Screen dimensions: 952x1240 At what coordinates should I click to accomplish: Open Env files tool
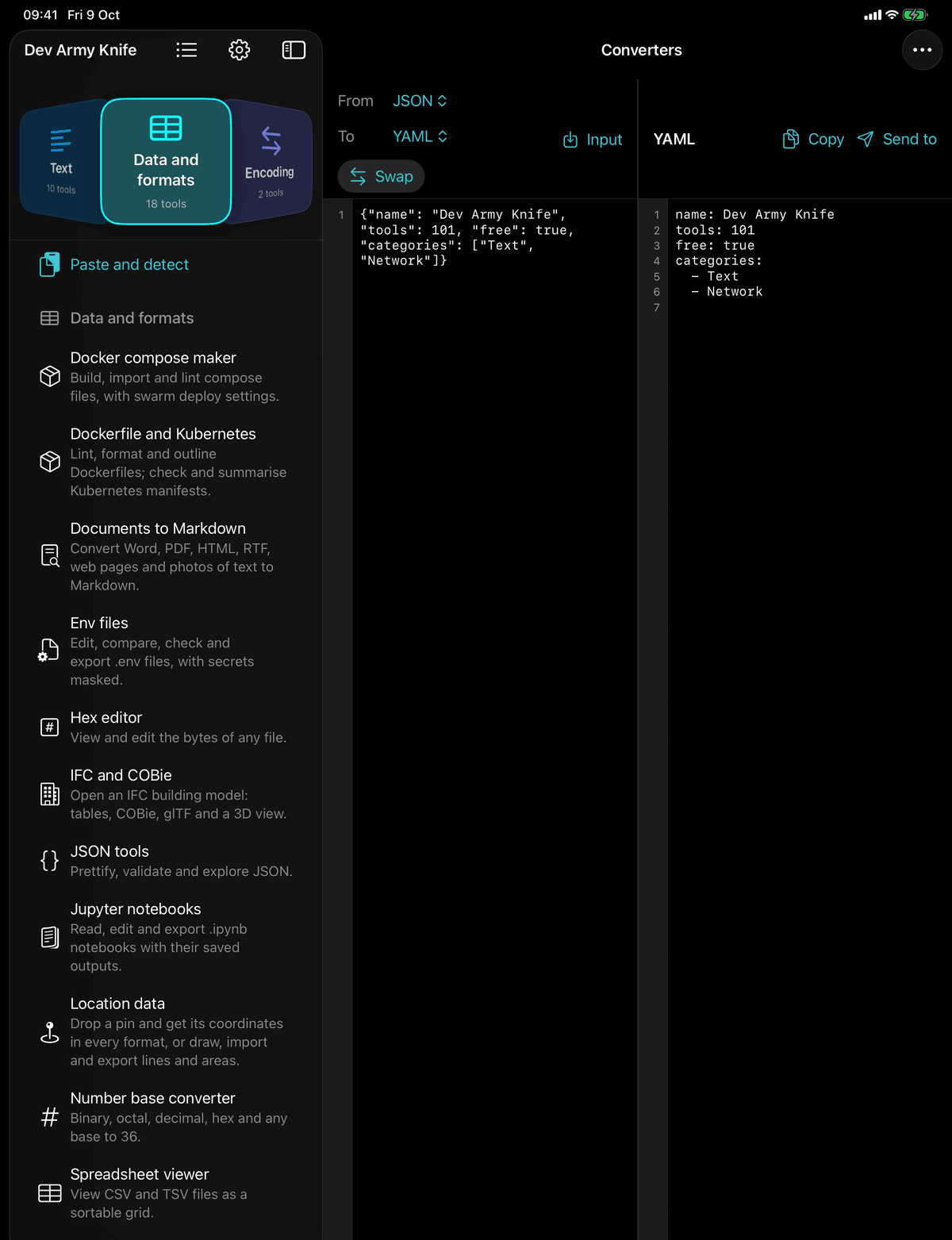pyautogui.click(x=166, y=651)
